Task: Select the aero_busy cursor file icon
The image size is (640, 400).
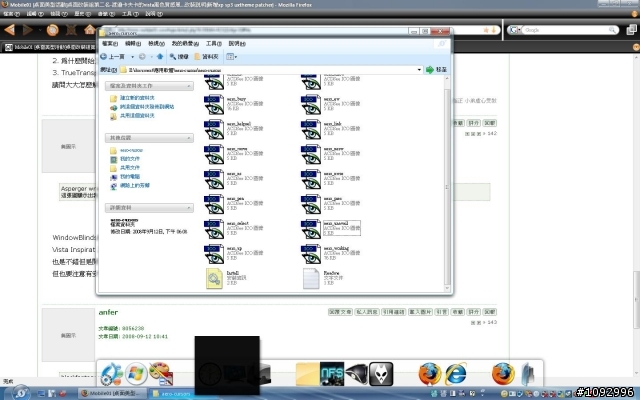Action: coord(214,104)
